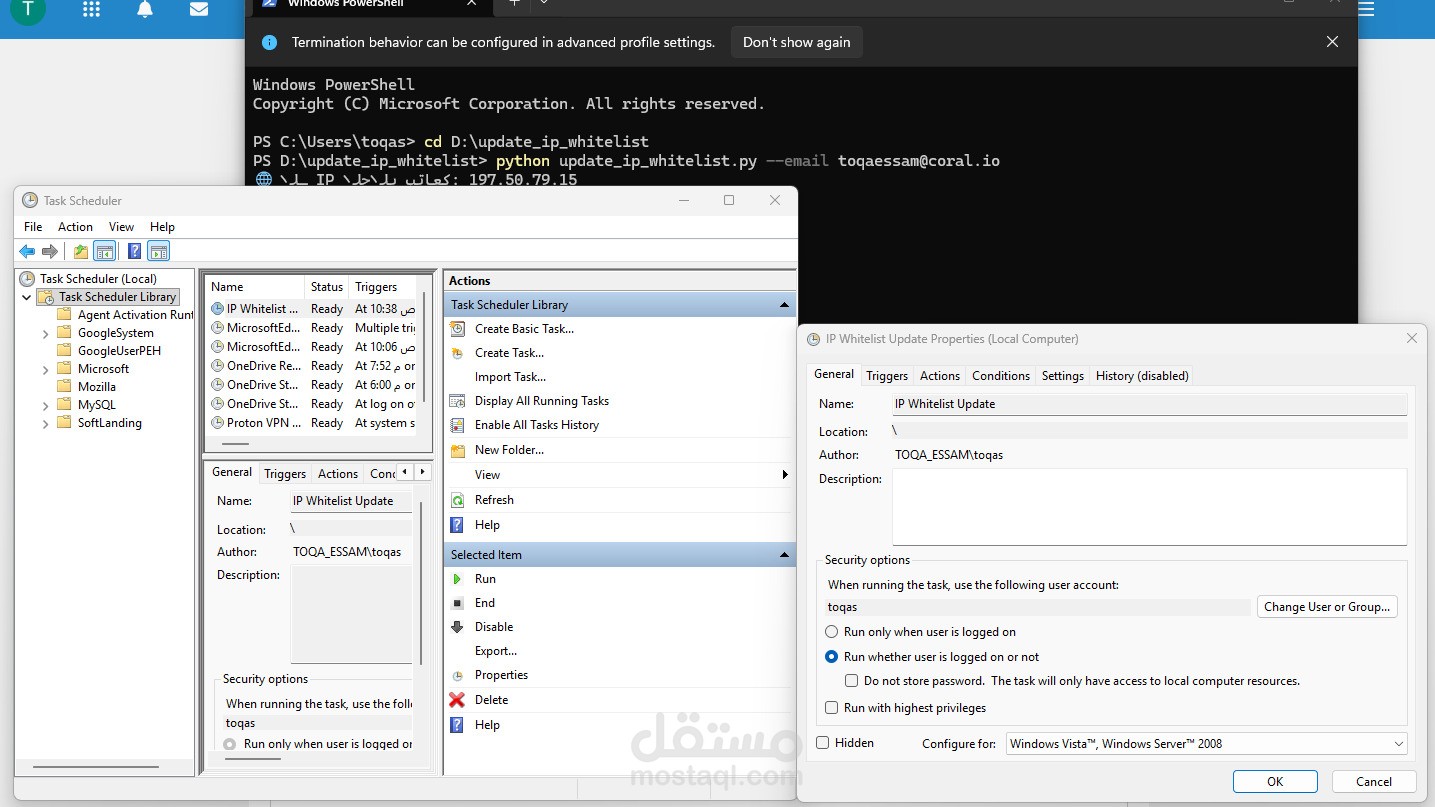
Task: Click the Create Basic Task icon in Actions
Action: [457, 329]
